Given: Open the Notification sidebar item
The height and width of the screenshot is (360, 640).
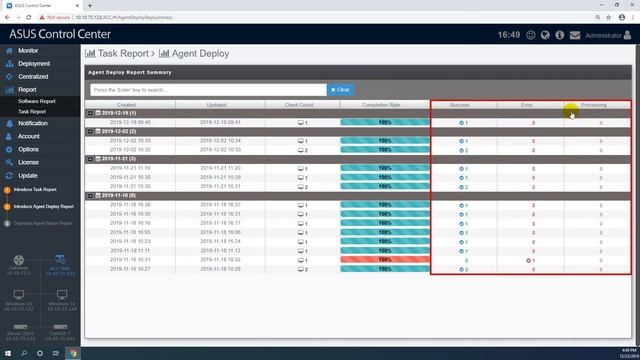Looking at the screenshot, I should point(33,123).
